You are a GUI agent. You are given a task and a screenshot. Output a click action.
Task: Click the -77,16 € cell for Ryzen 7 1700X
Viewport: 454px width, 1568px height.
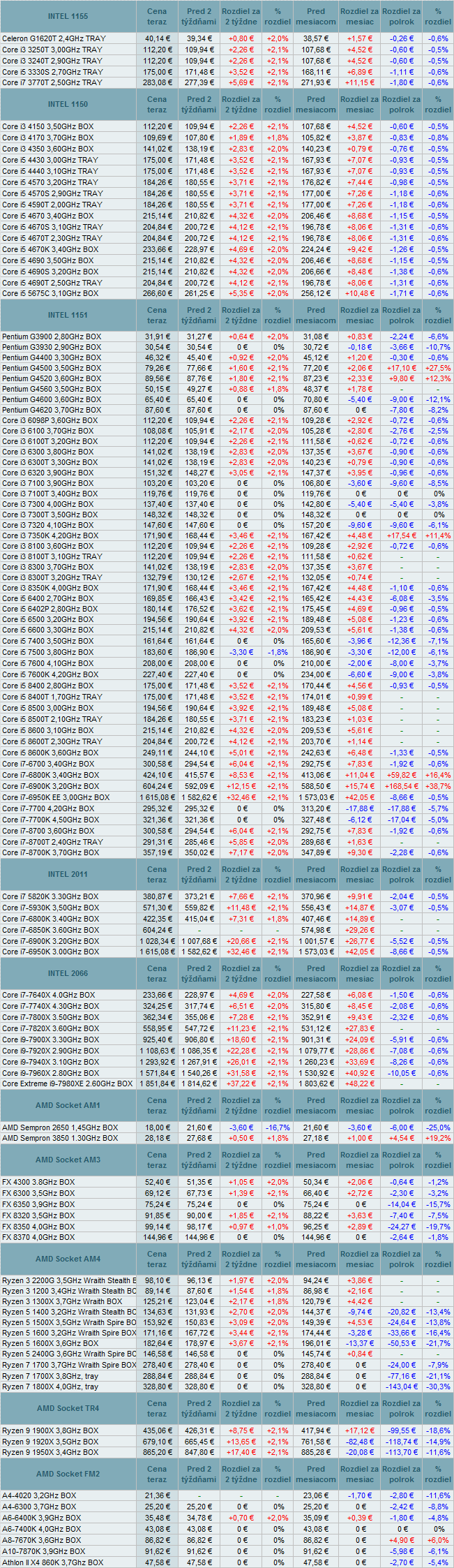pyautogui.click(x=402, y=1376)
